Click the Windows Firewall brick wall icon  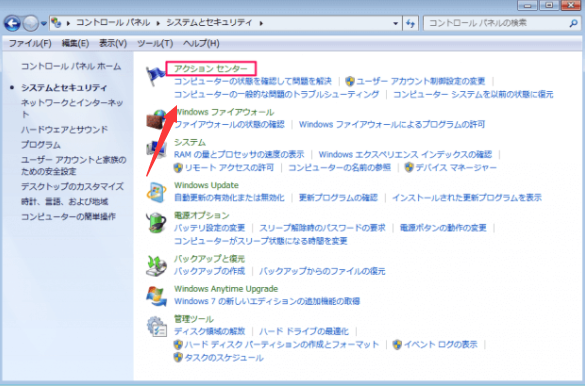[x=156, y=119]
